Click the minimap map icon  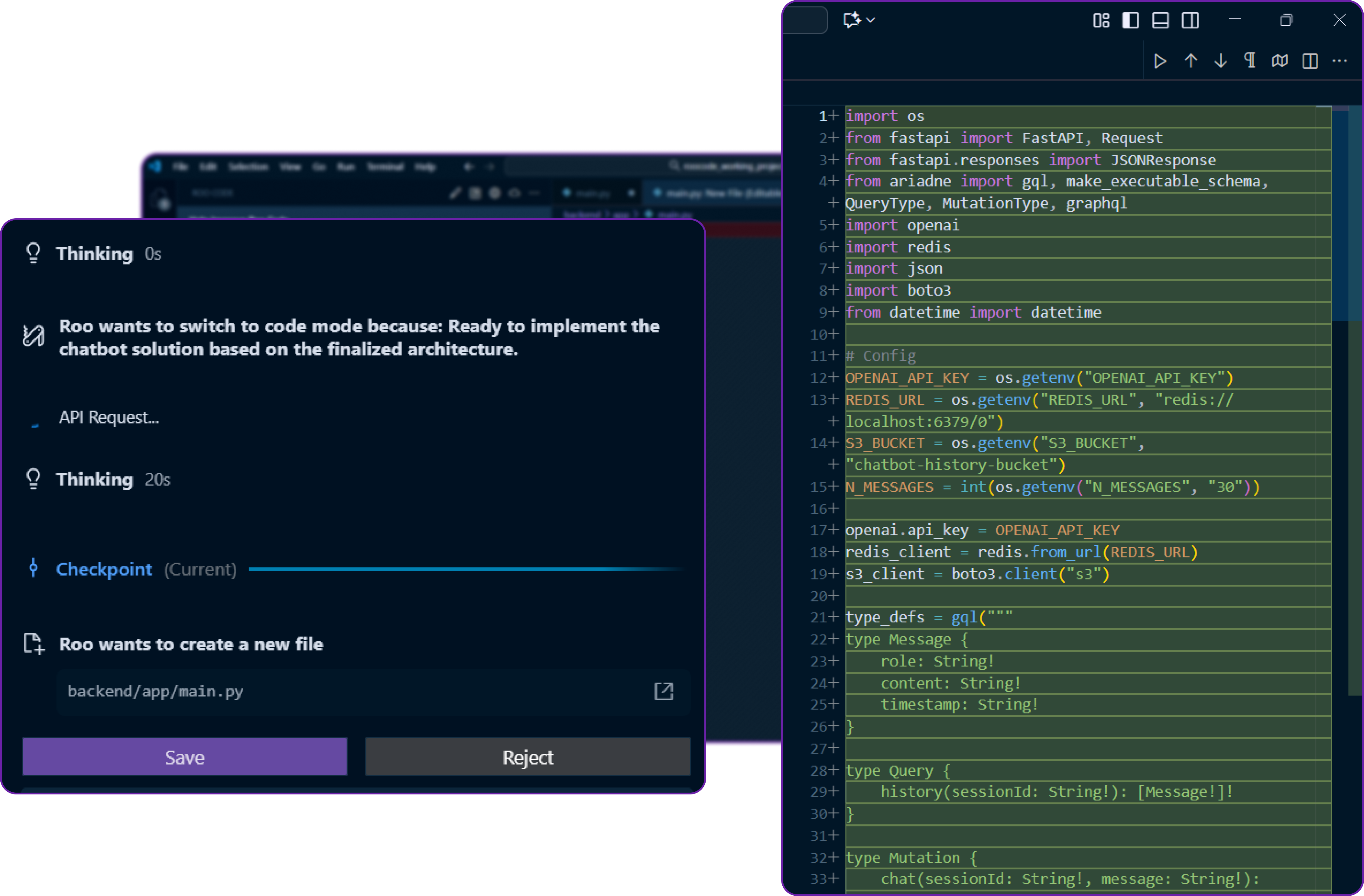1280,61
